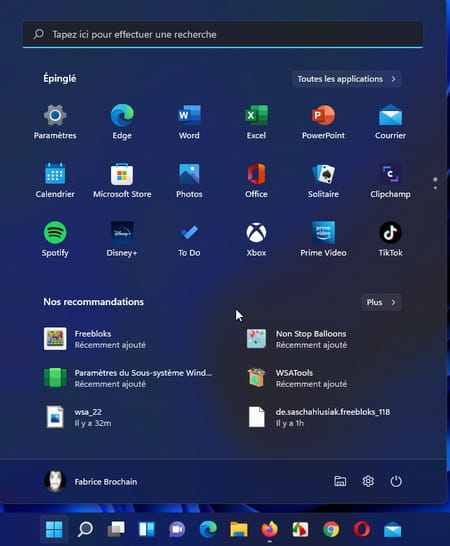Launch Chrome from the taskbar
Screen dimensions: 450x546
point(331,529)
